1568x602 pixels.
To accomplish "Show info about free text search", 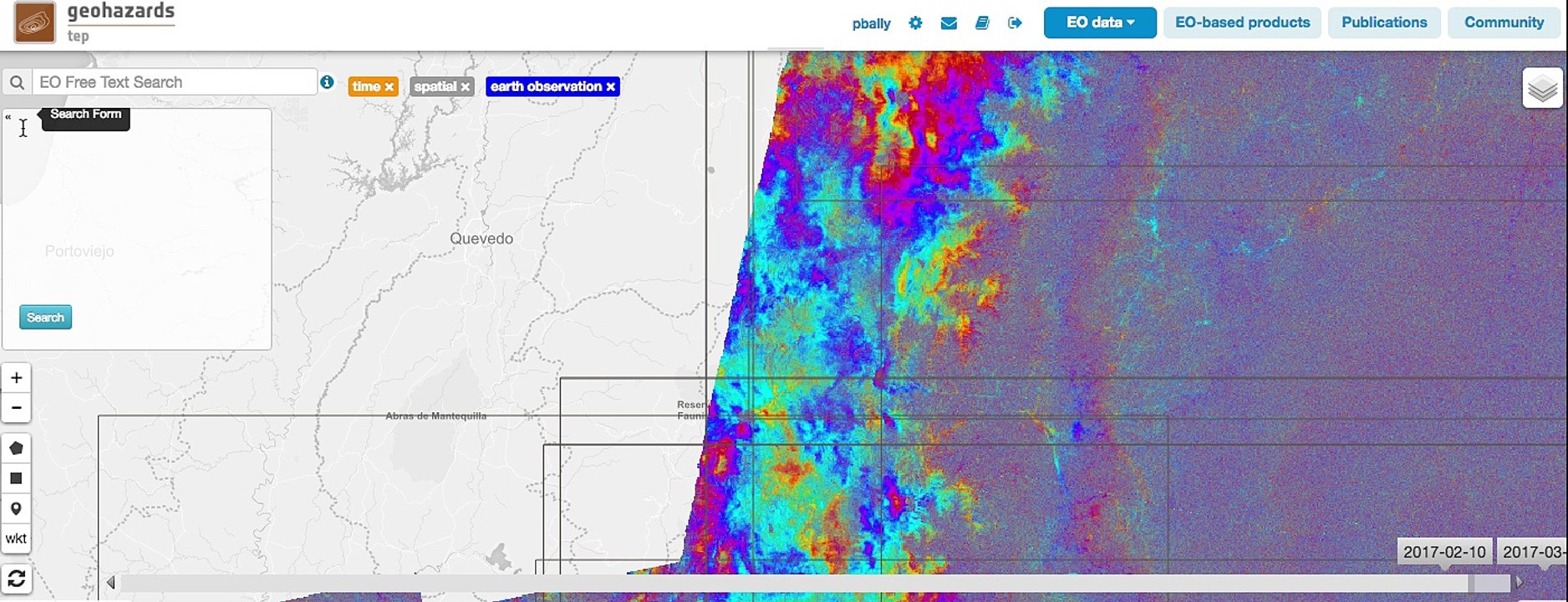I will click(327, 82).
